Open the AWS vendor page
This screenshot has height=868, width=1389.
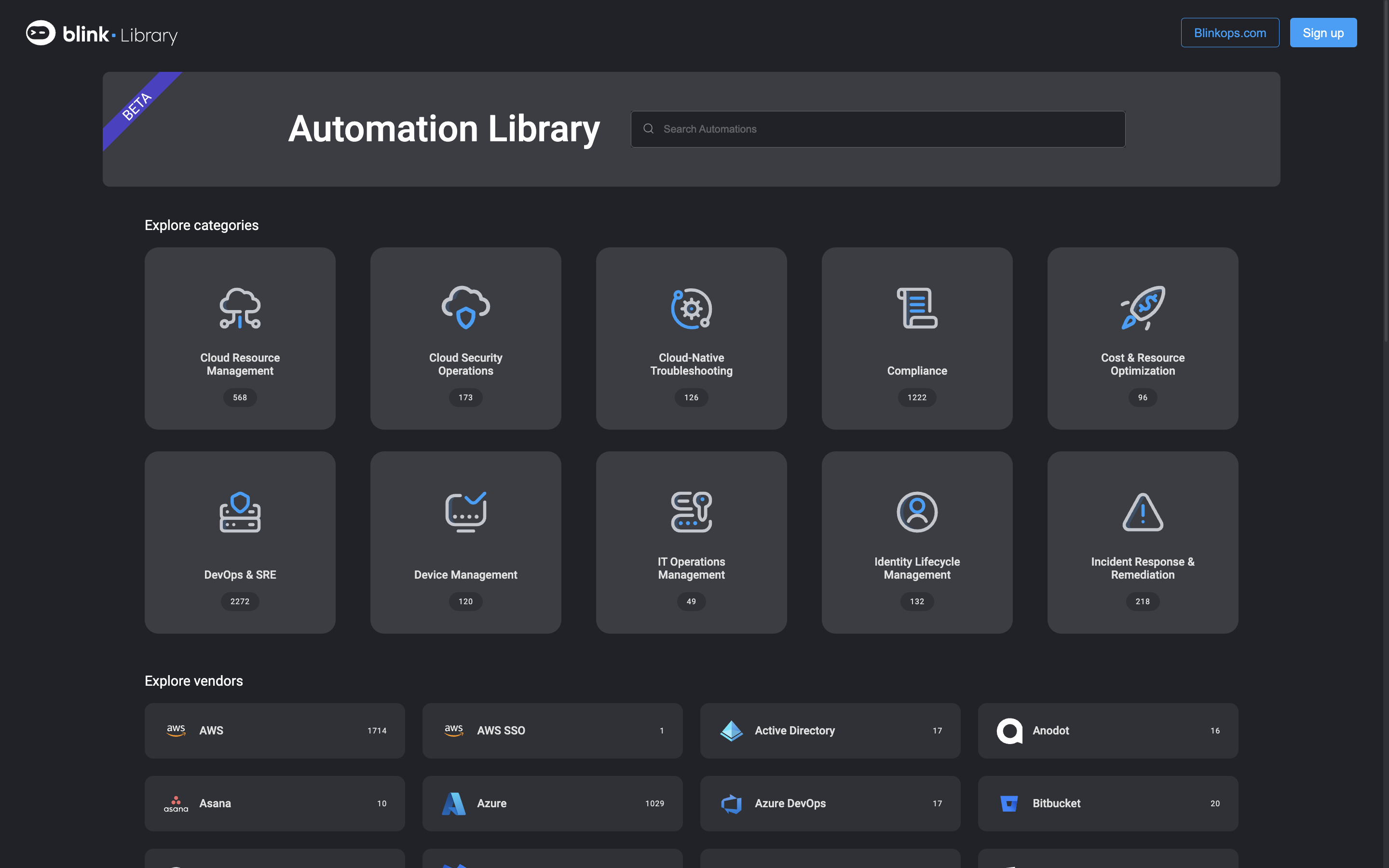(x=275, y=730)
